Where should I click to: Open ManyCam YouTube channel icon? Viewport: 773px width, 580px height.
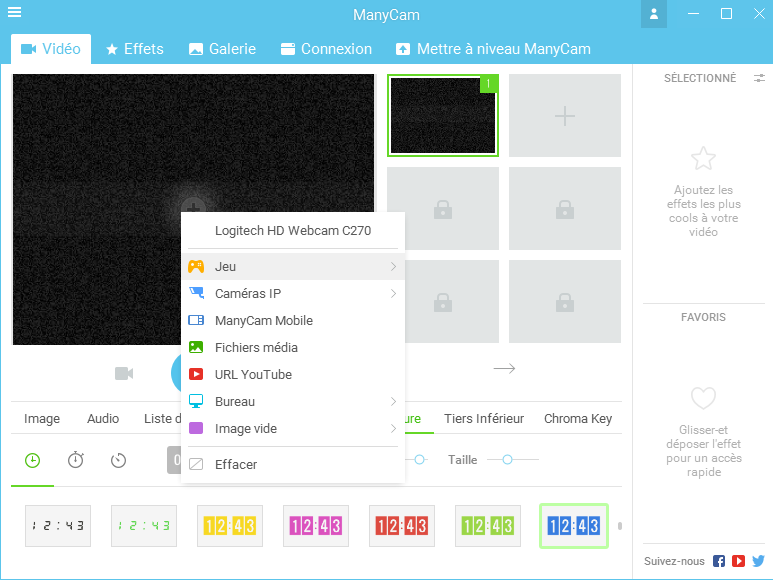pyautogui.click(x=738, y=561)
